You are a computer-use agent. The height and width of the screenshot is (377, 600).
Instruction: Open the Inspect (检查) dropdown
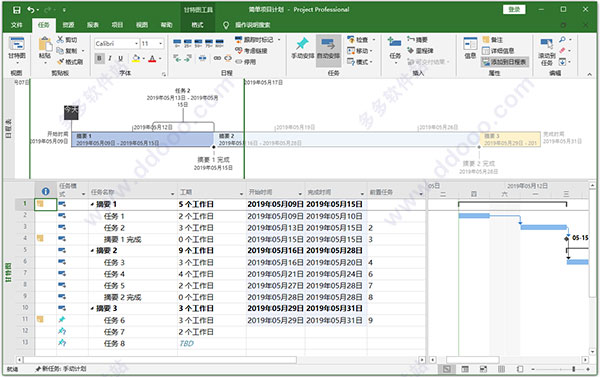[373, 39]
